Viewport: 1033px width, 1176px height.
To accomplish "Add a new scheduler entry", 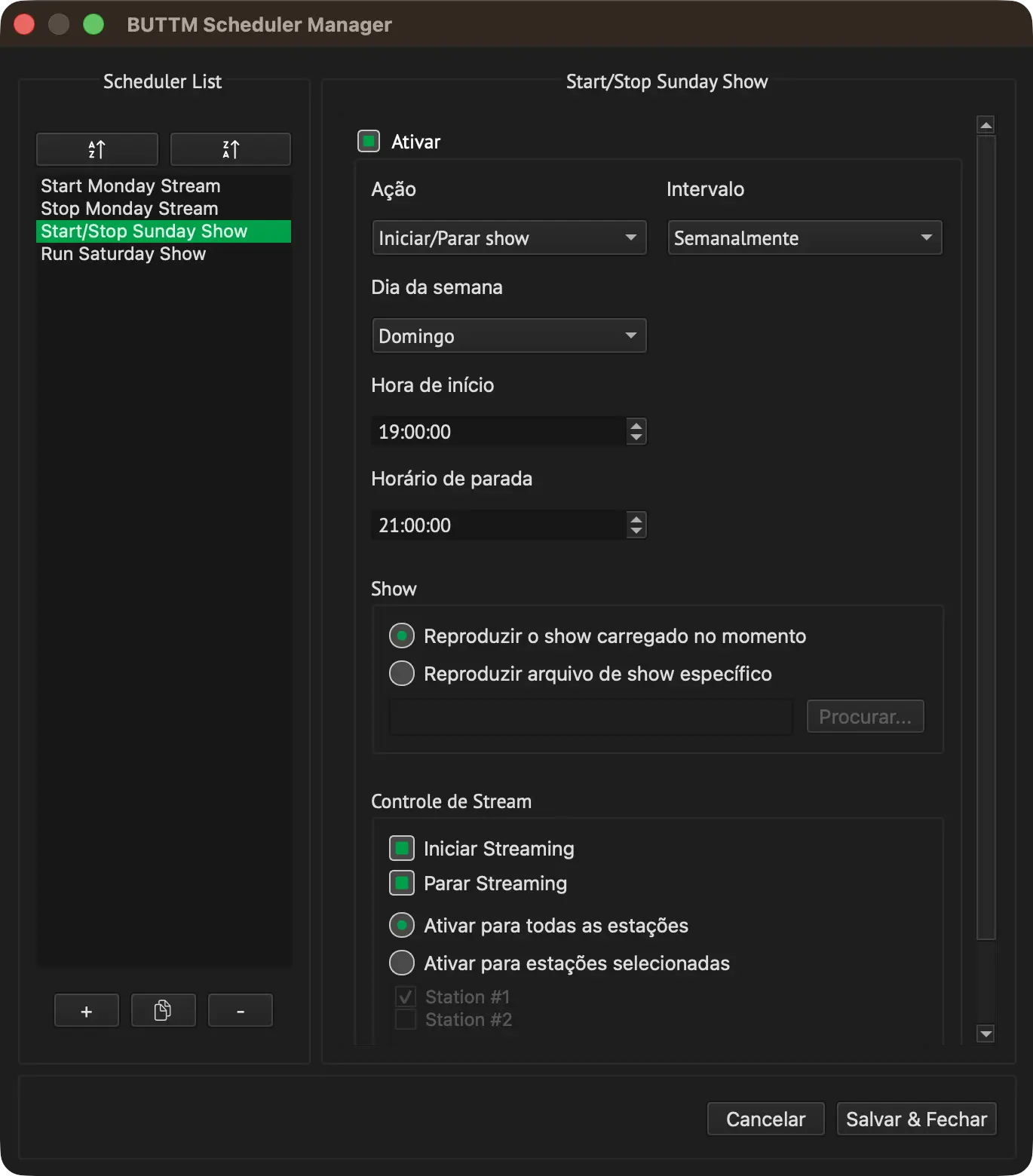I will pos(87,1011).
